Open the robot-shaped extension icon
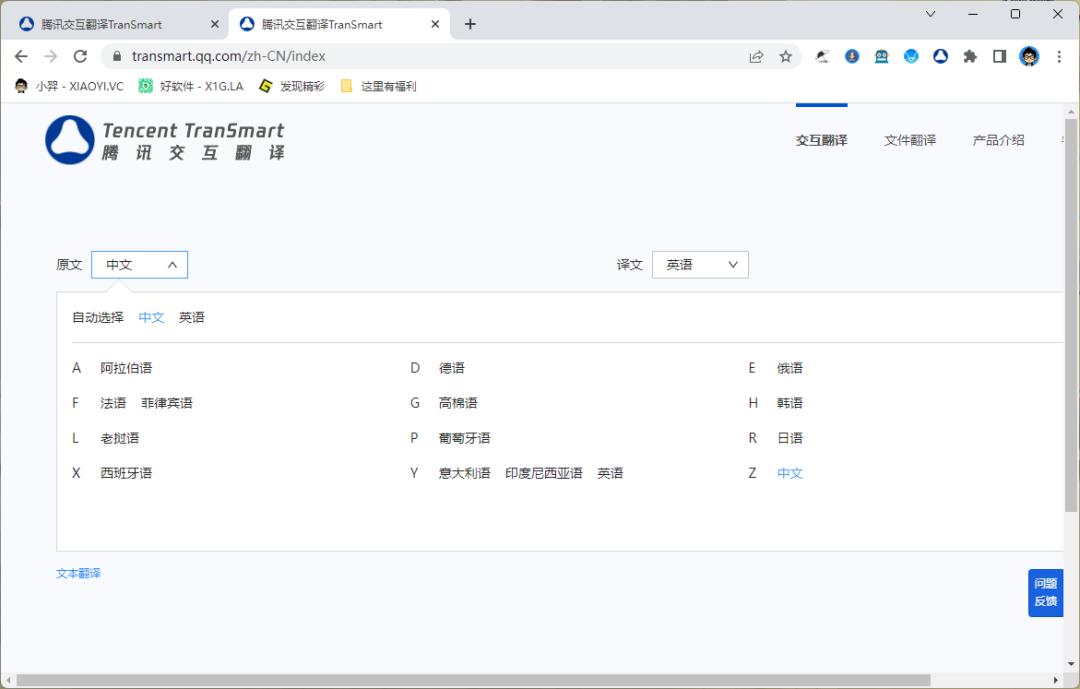 point(881,56)
